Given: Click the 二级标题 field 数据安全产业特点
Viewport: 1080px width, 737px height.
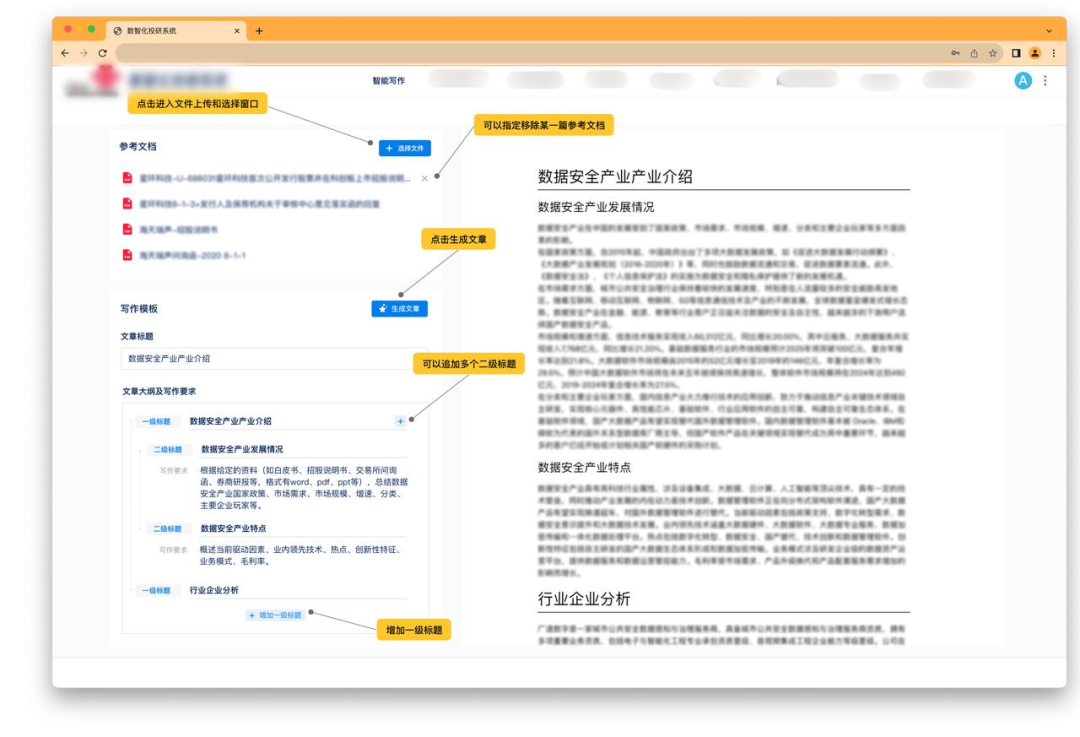Looking at the screenshot, I should coord(303,528).
